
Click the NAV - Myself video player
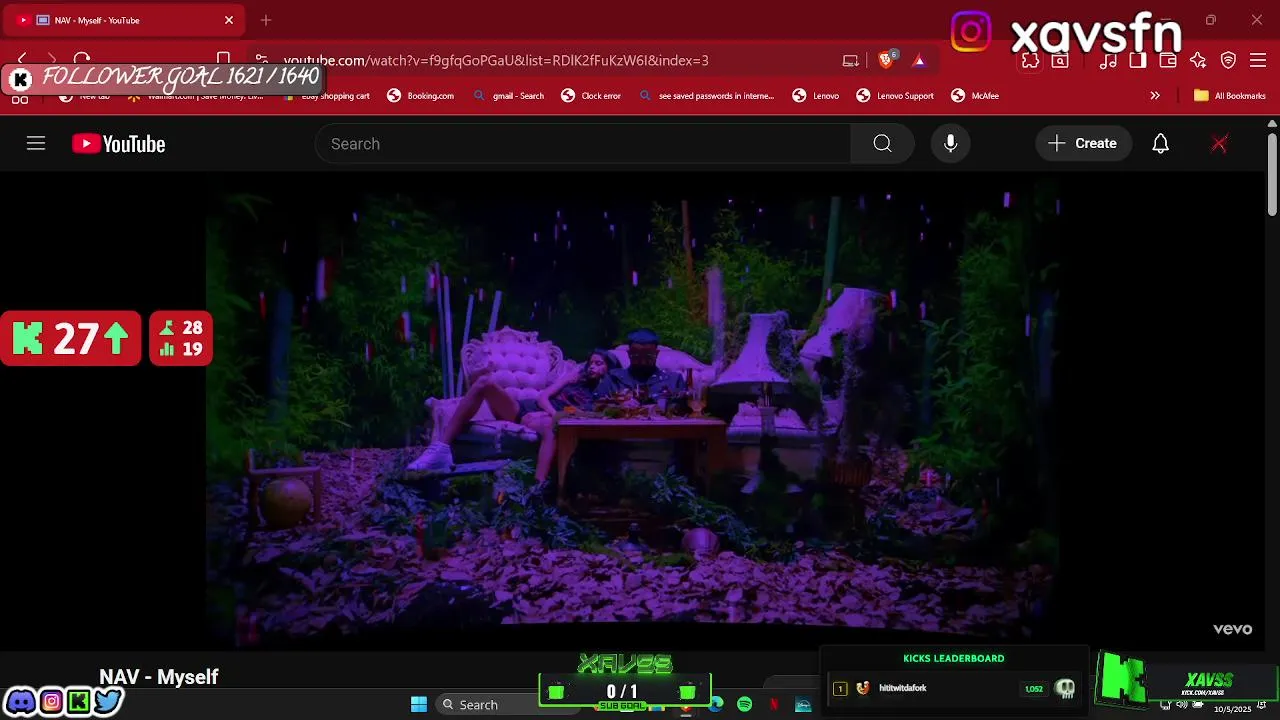tap(632, 412)
